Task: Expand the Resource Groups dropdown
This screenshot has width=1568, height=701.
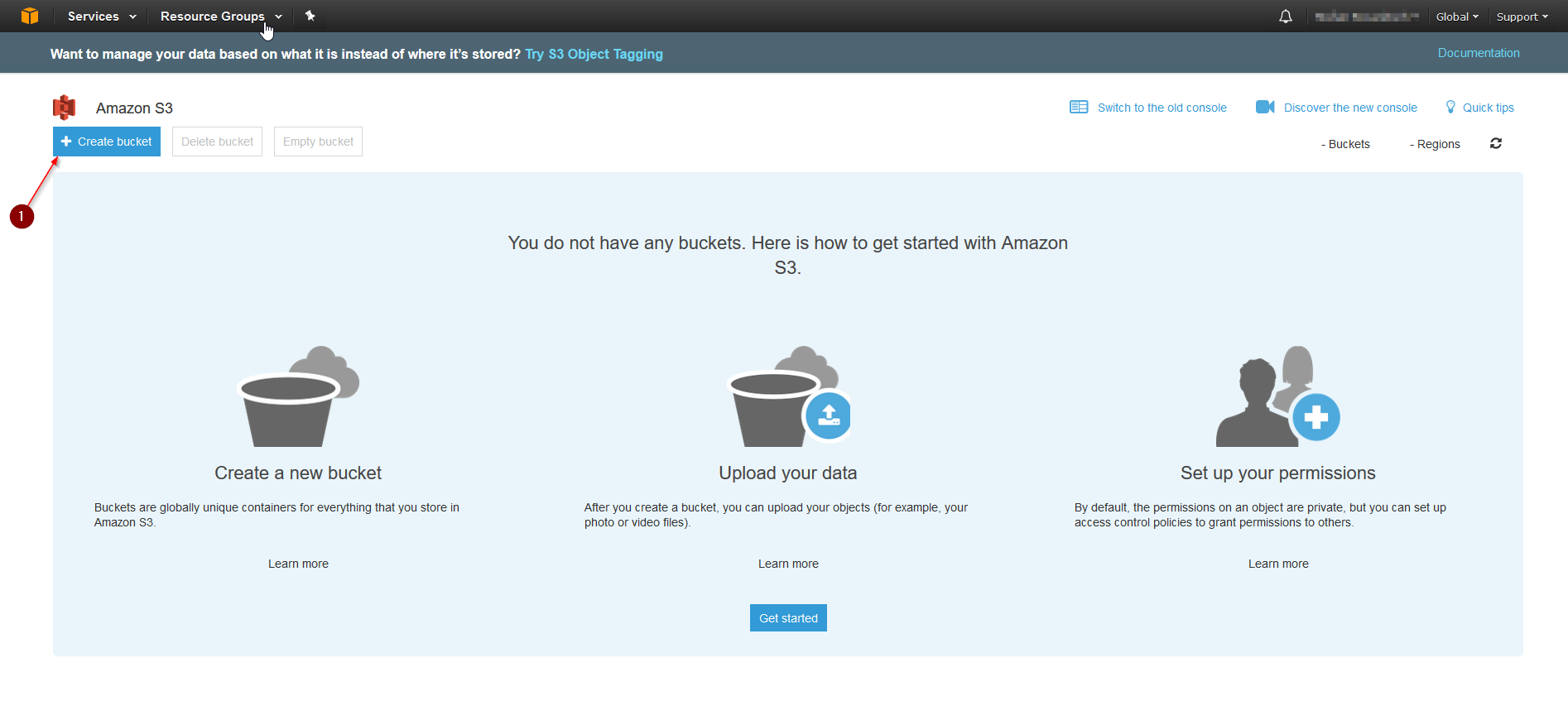Action: click(221, 16)
